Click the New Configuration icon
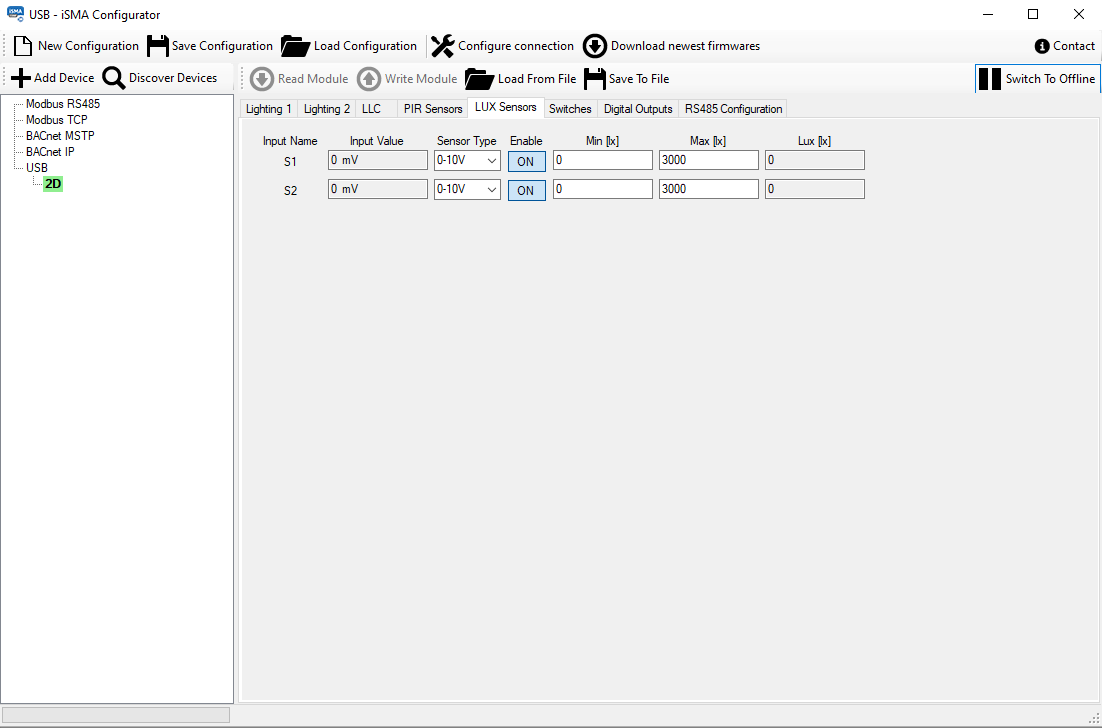The image size is (1102, 728). pyautogui.click(x=23, y=46)
